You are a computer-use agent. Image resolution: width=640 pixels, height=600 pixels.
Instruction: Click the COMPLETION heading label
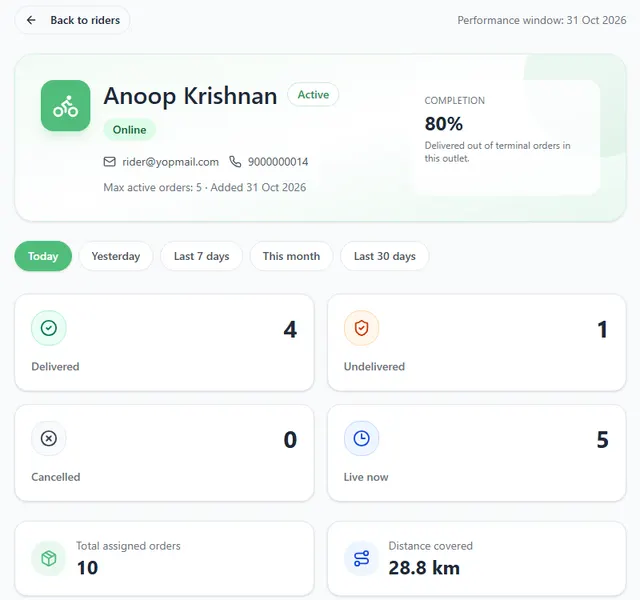pyautogui.click(x=455, y=100)
